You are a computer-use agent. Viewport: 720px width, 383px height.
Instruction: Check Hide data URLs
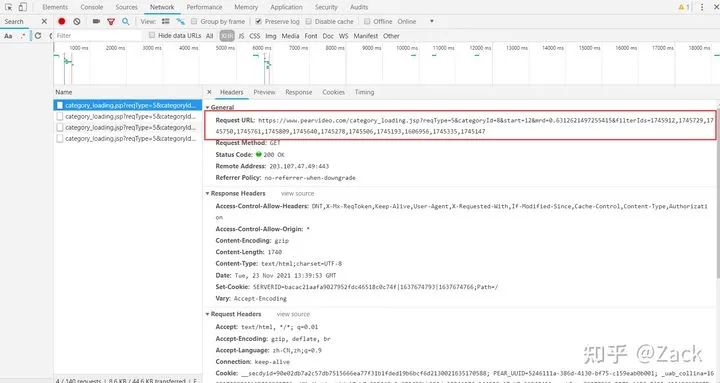click(x=152, y=35)
